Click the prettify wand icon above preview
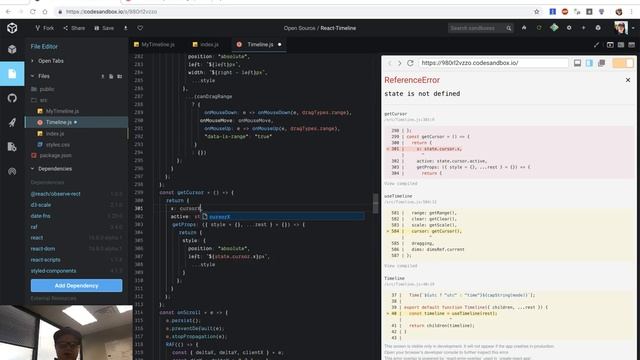 [x=597, y=44]
